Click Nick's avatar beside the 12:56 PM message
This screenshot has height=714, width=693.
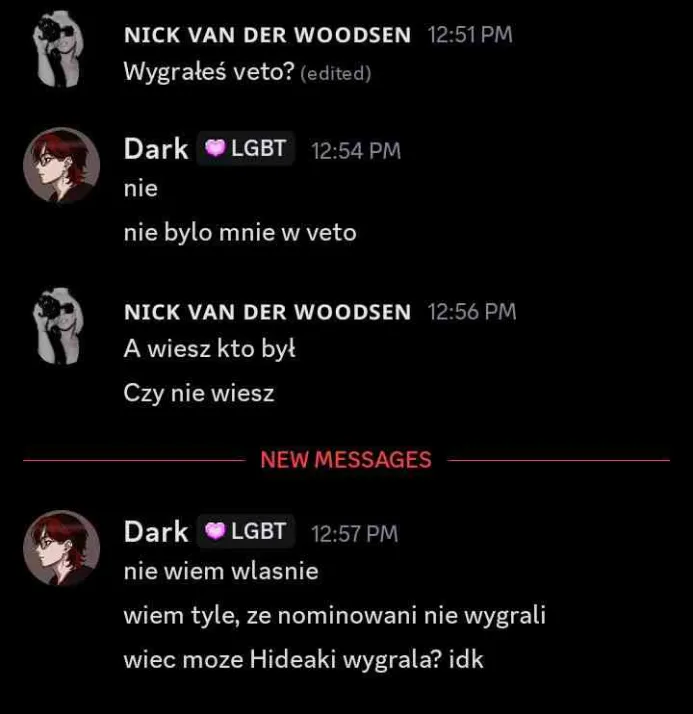(59, 326)
